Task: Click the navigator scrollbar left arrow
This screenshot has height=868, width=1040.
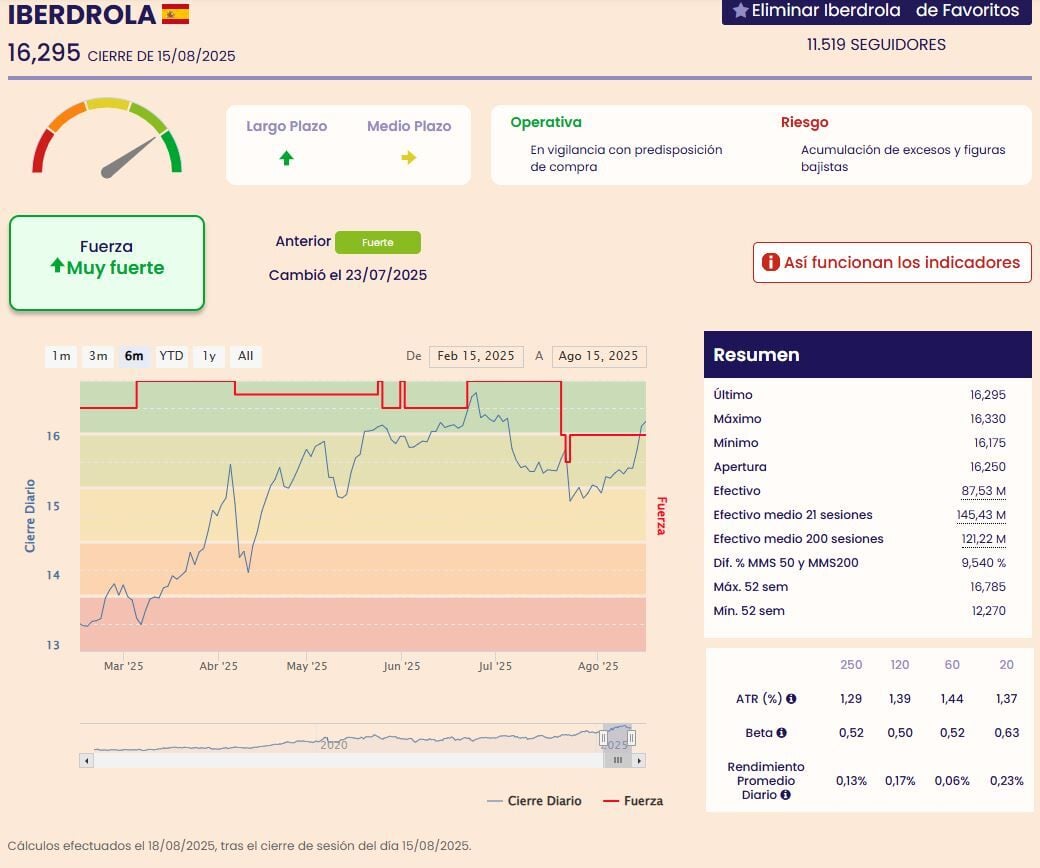Action: [x=87, y=760]
